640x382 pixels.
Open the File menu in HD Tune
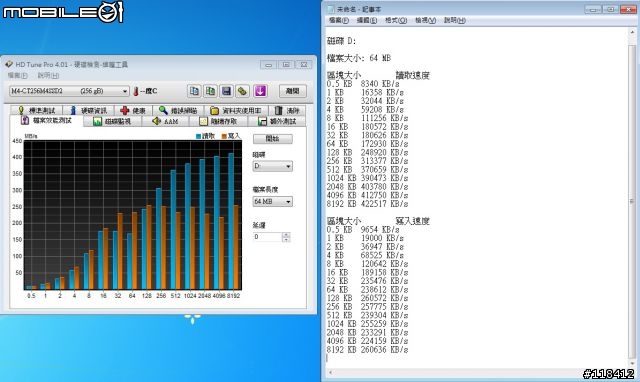(x=18, y=76)
